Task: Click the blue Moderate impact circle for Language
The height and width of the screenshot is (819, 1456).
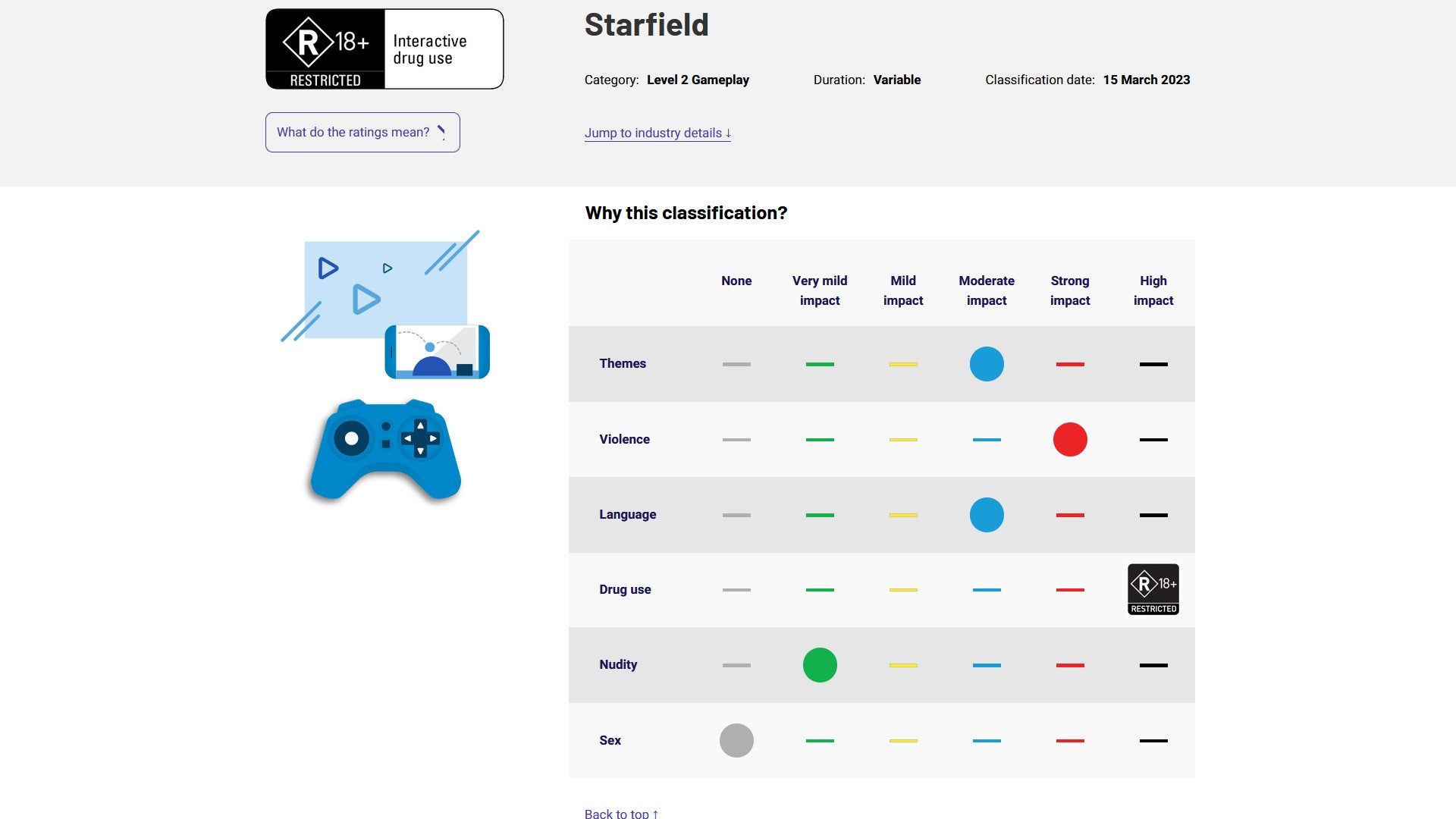Action: [x=987, y=515]
